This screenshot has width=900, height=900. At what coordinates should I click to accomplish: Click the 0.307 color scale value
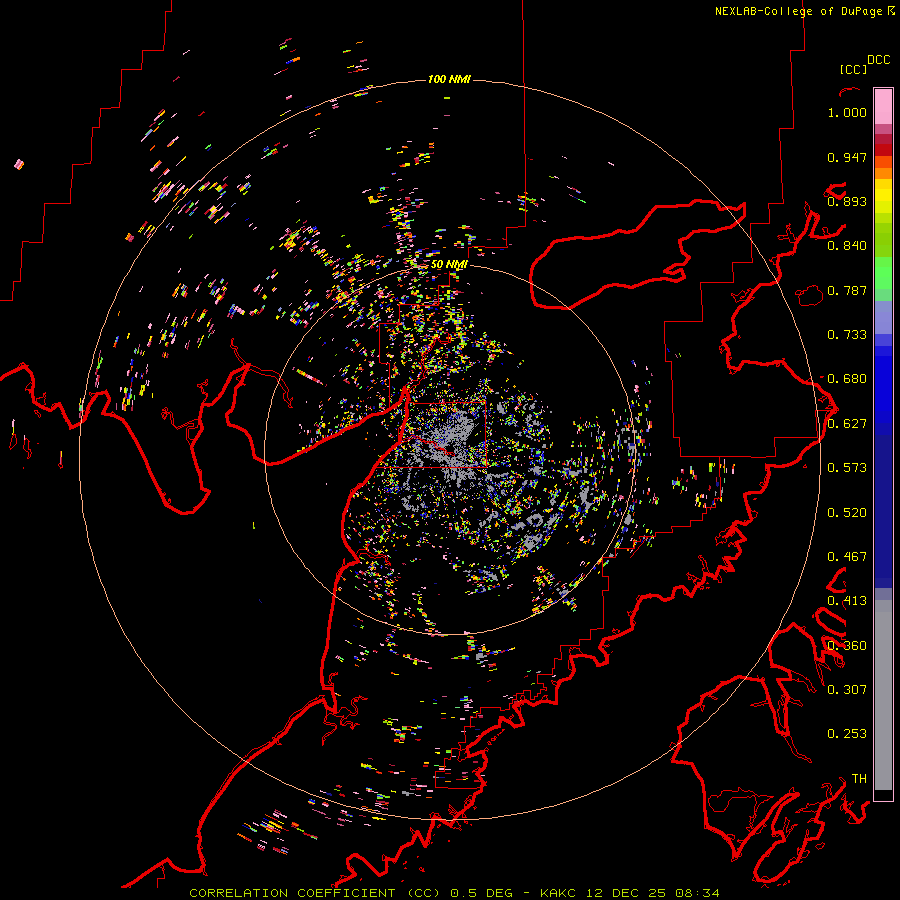click(847, 689)
